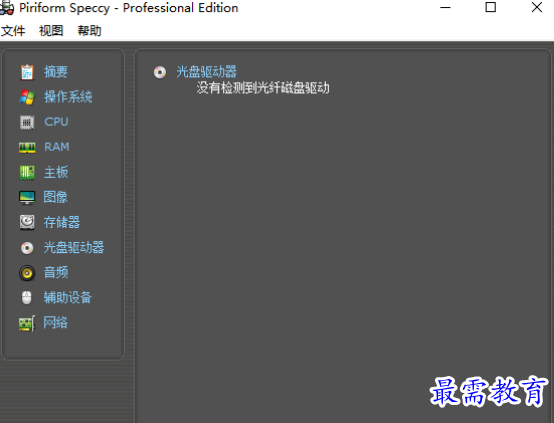Click the 光盘驱动器 heading in the main panel
Screen dimensions: 554x423
[x=207, y=72]
